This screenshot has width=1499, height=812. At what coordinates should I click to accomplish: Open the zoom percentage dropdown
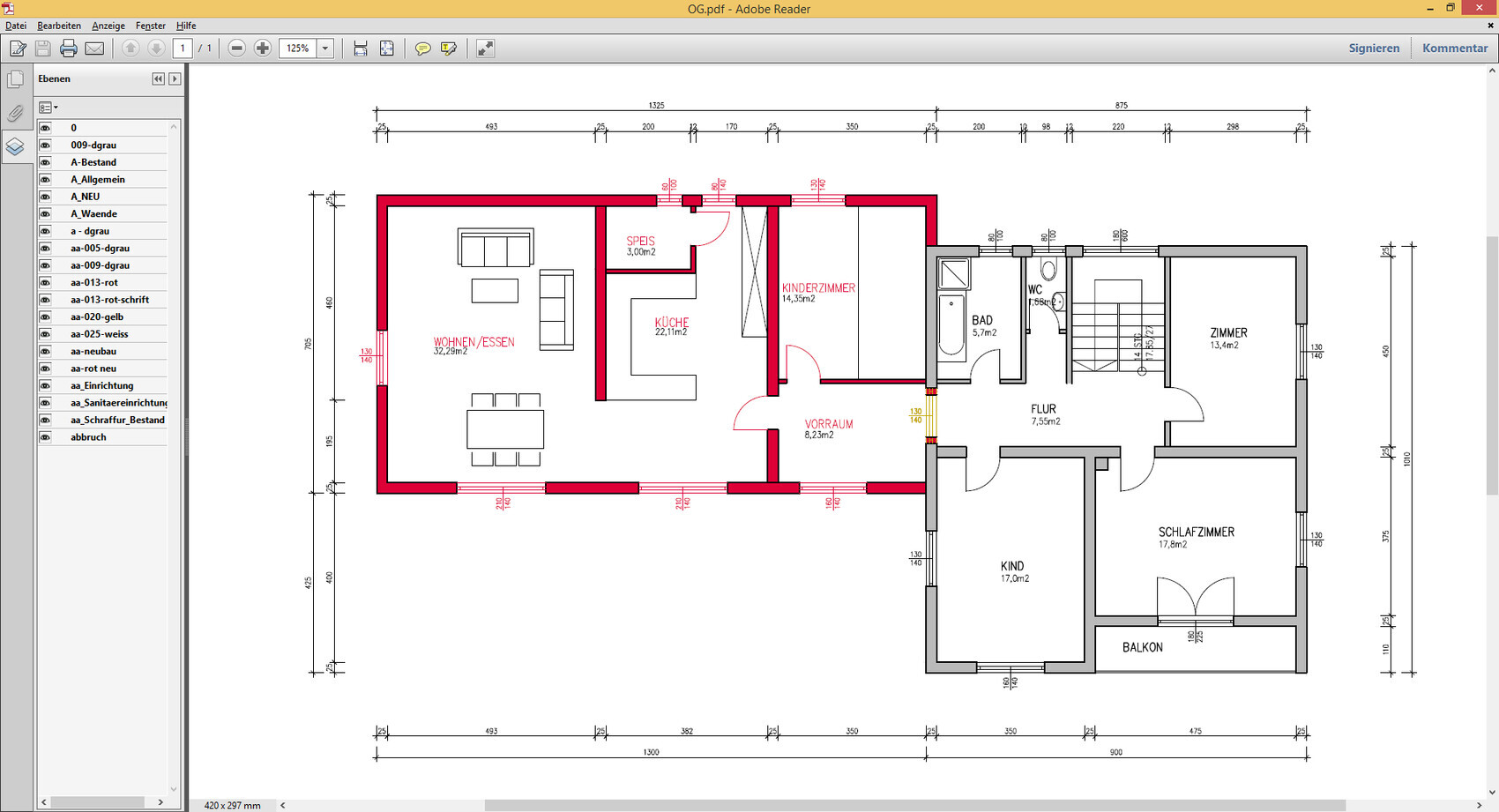pos(325,48)
